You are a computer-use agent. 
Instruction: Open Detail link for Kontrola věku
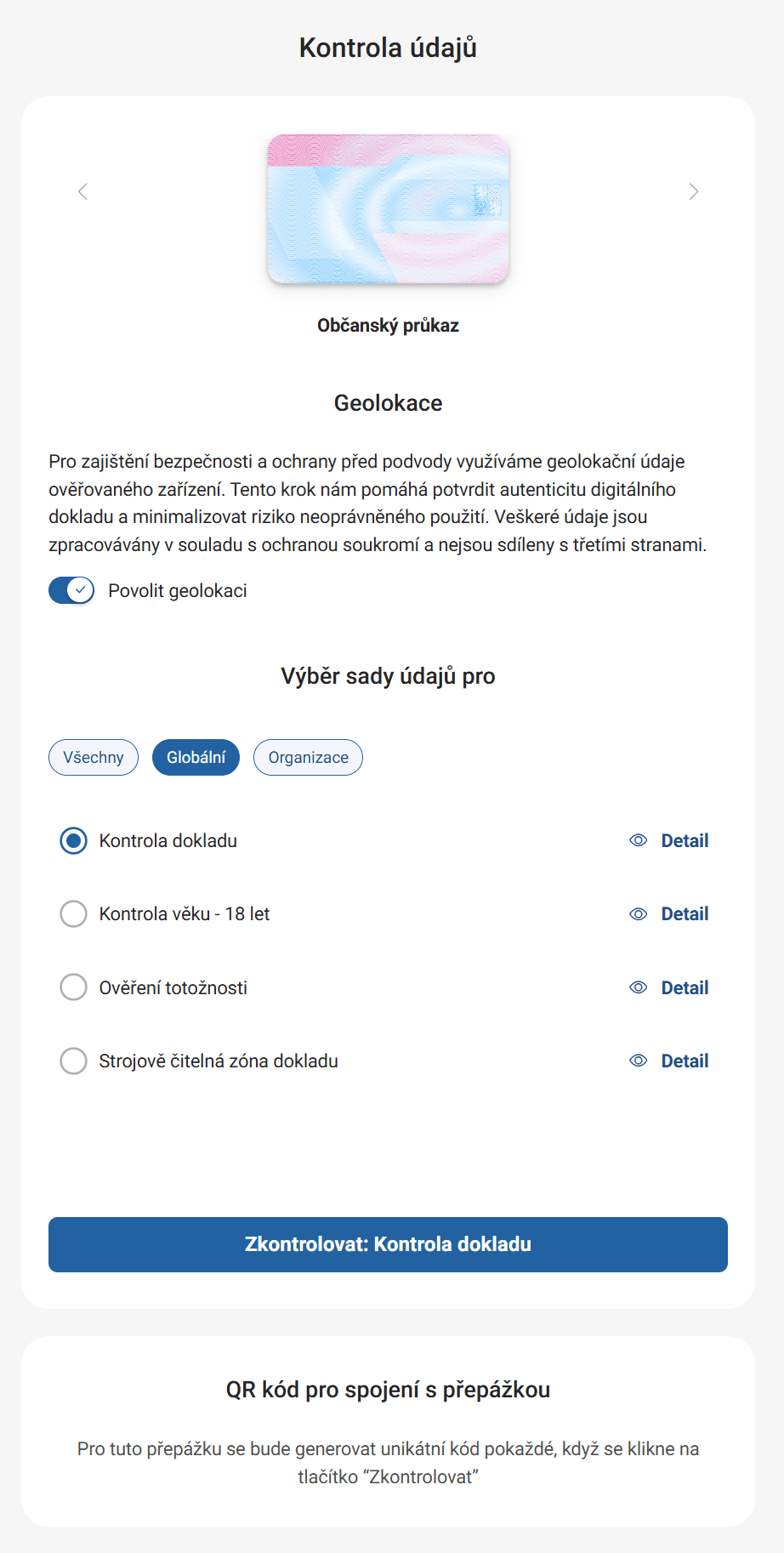[x=685, y=913]
